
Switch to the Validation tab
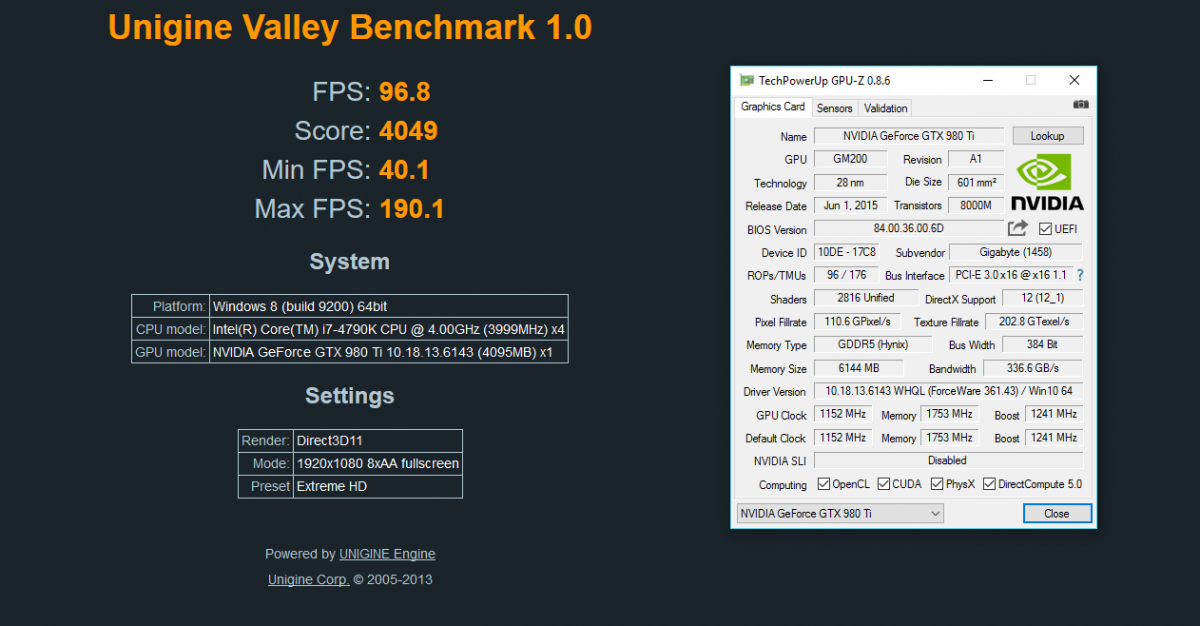885,108
